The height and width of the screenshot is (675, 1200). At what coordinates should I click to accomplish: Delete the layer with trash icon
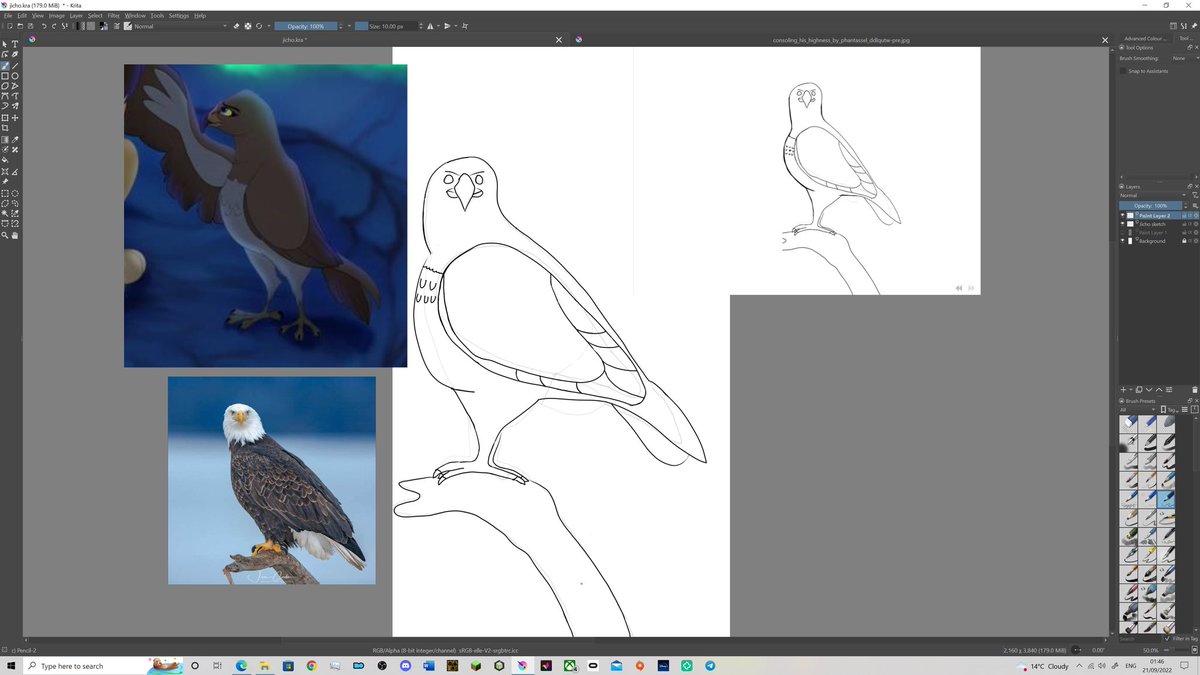click(x=1194, y=389)
